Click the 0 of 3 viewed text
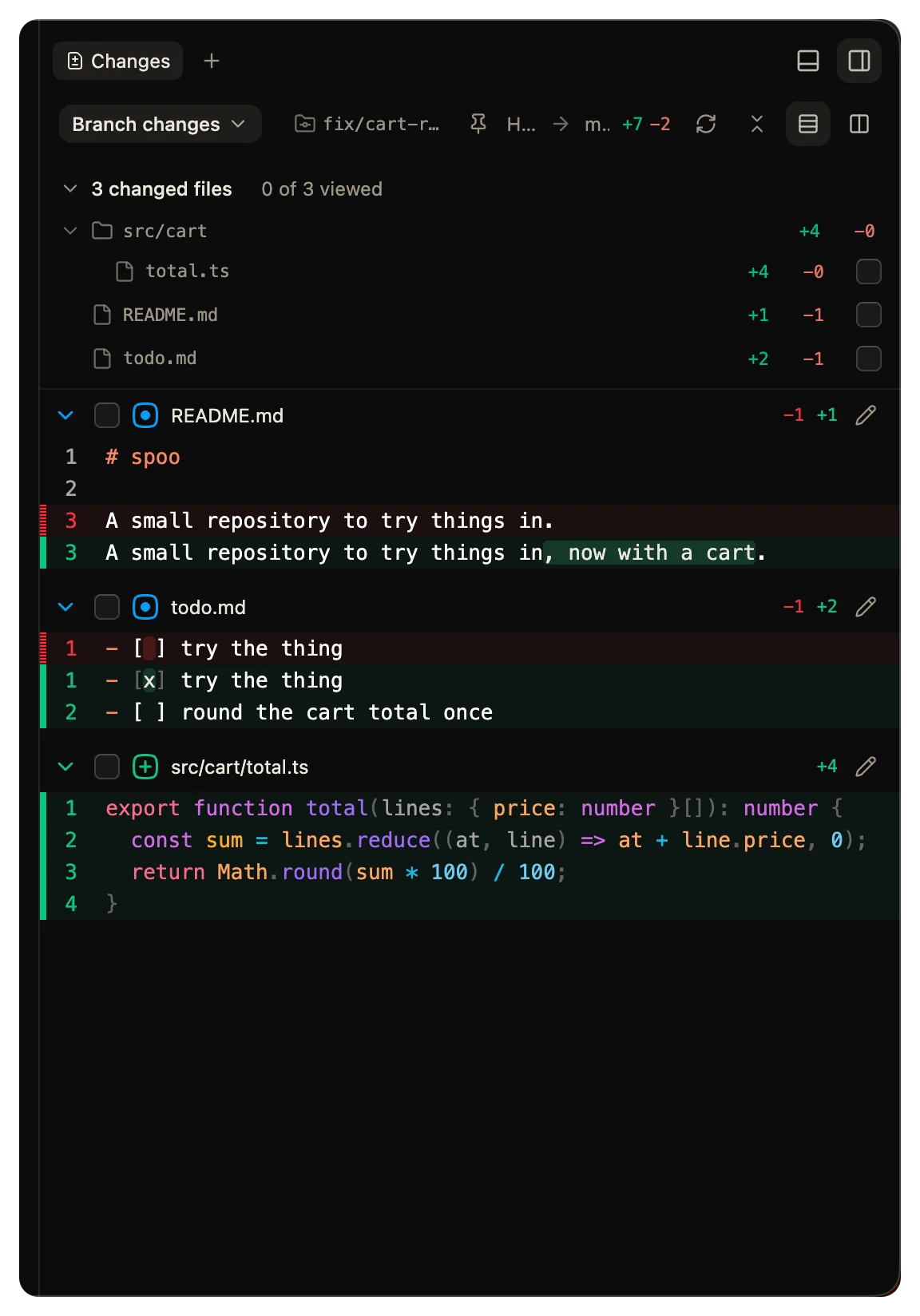The image size is (920, 1316). 322,188
